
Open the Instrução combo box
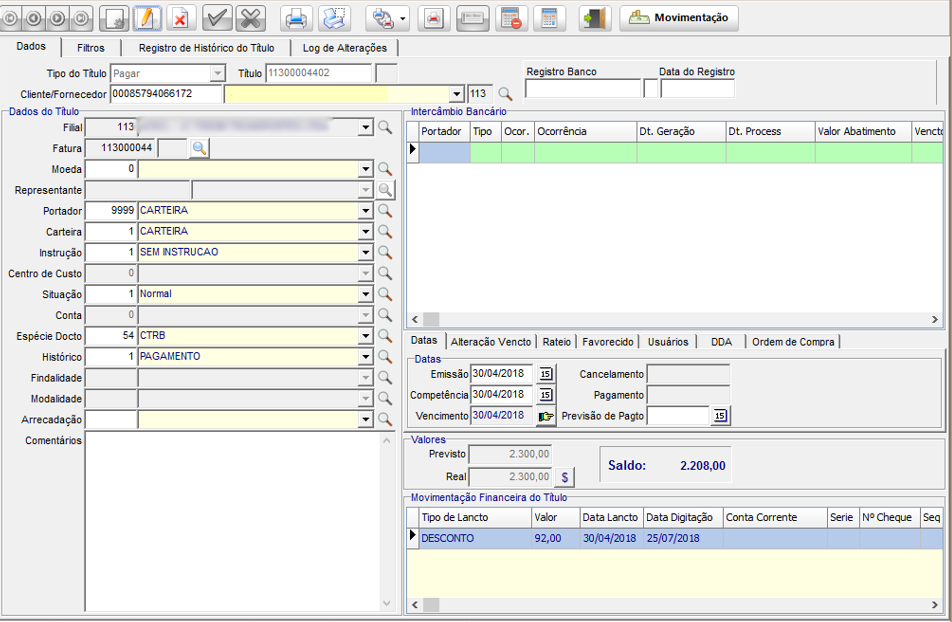point(365,253)
